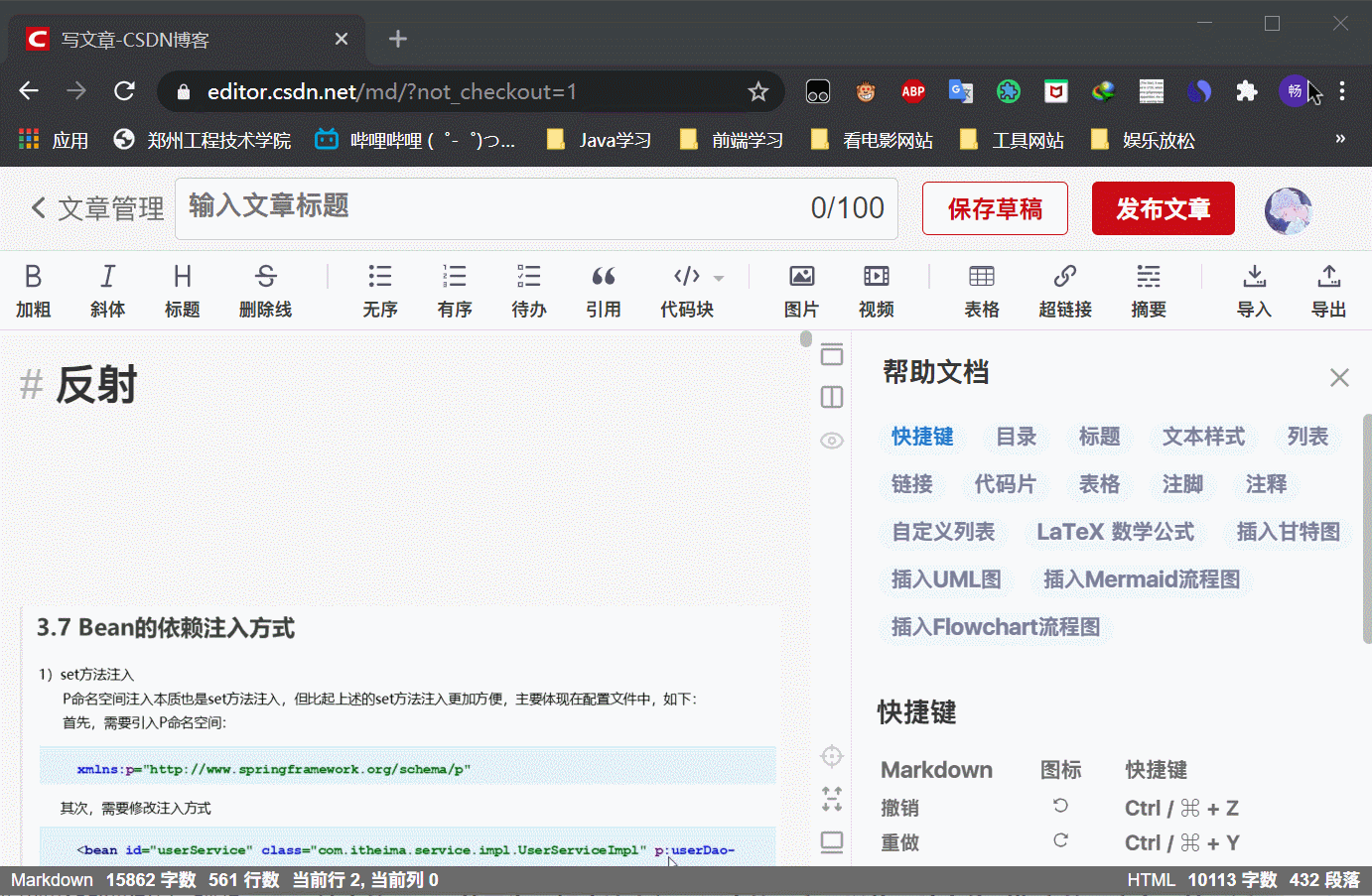This screenshot has height=896, width=1372.
Task: Click the help panel scrollbar
Action: [x=1367, y=529]
